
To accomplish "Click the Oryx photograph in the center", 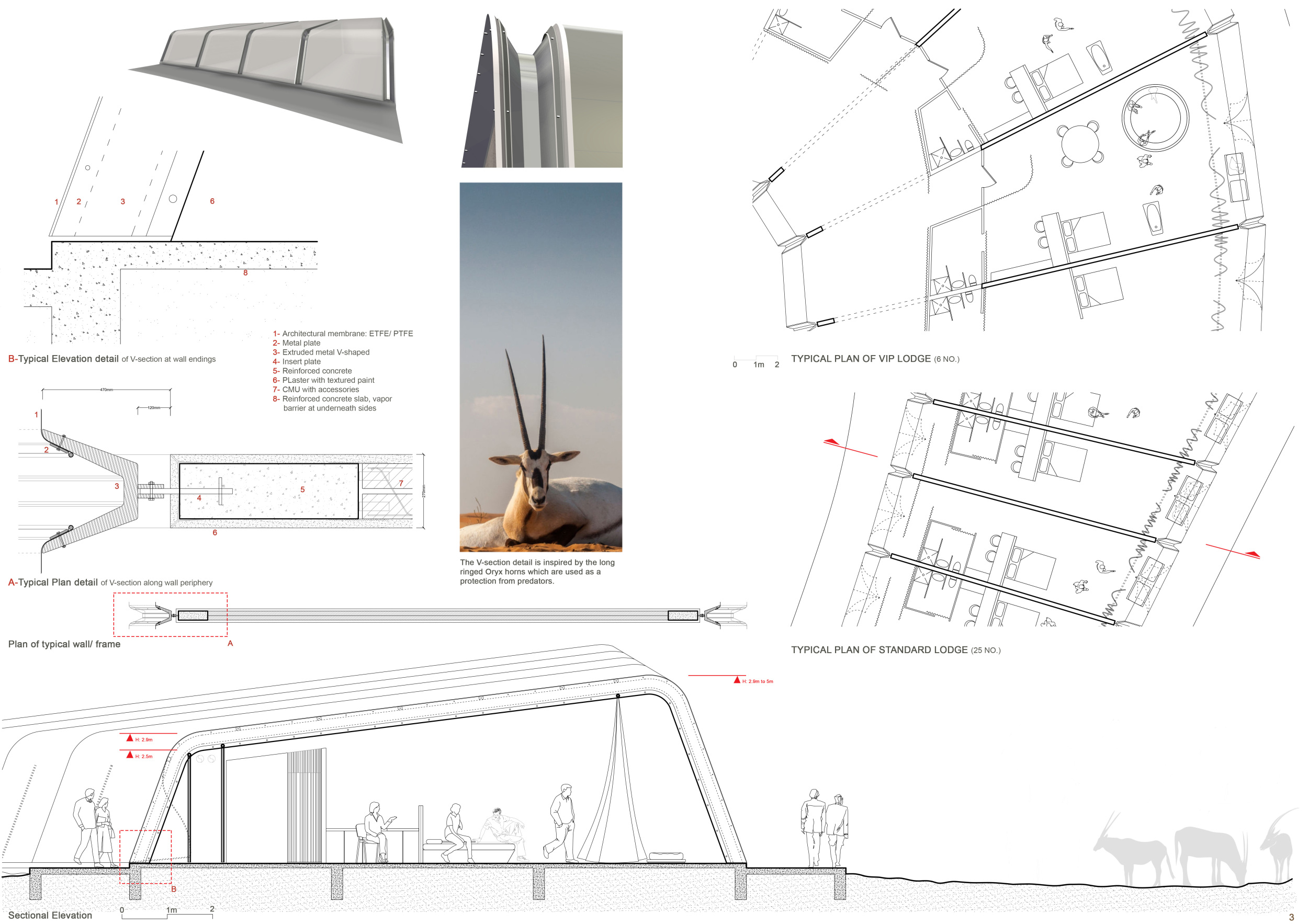I will 540,367.
